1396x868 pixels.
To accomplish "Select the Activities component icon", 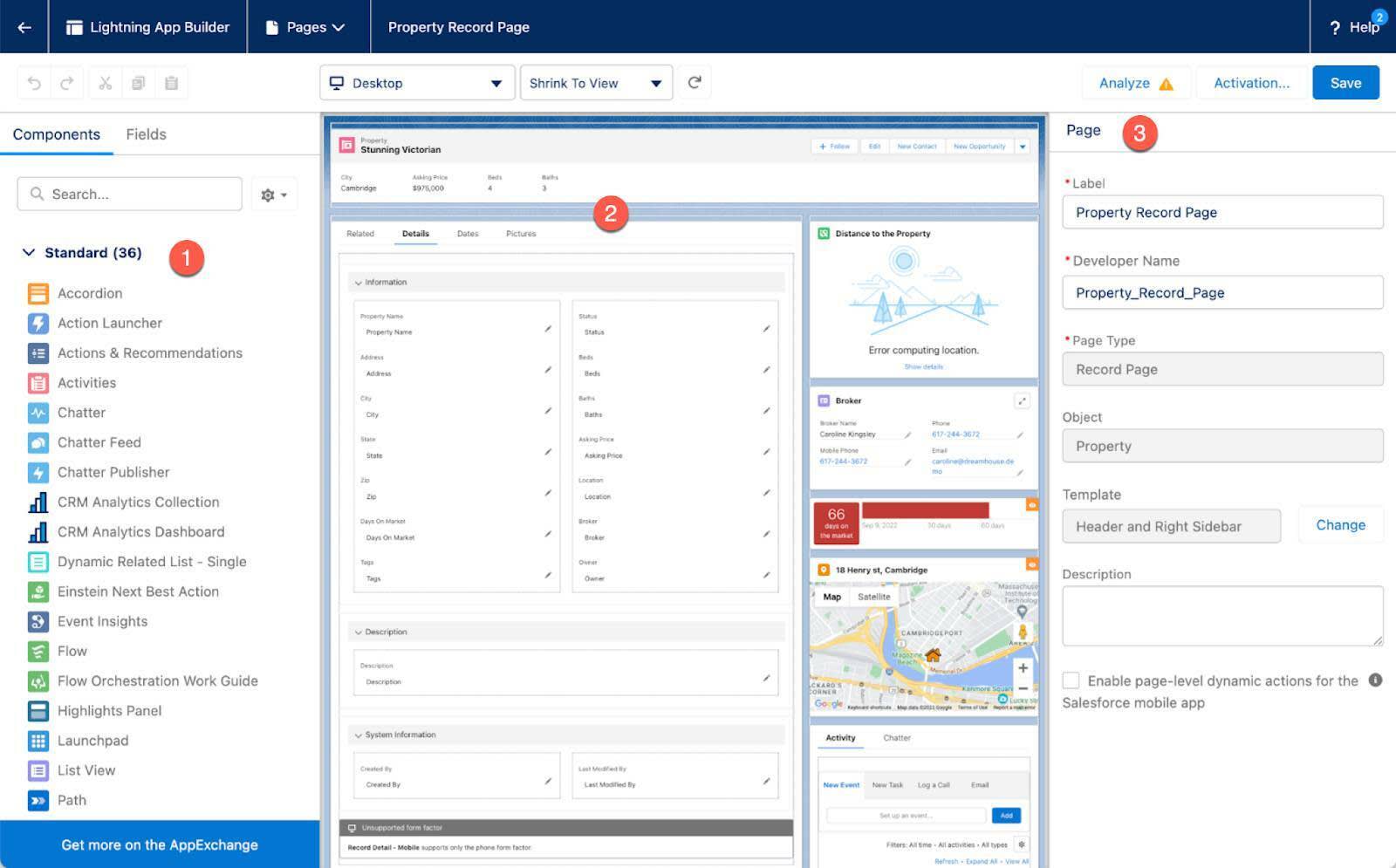I will coord(38,382).
